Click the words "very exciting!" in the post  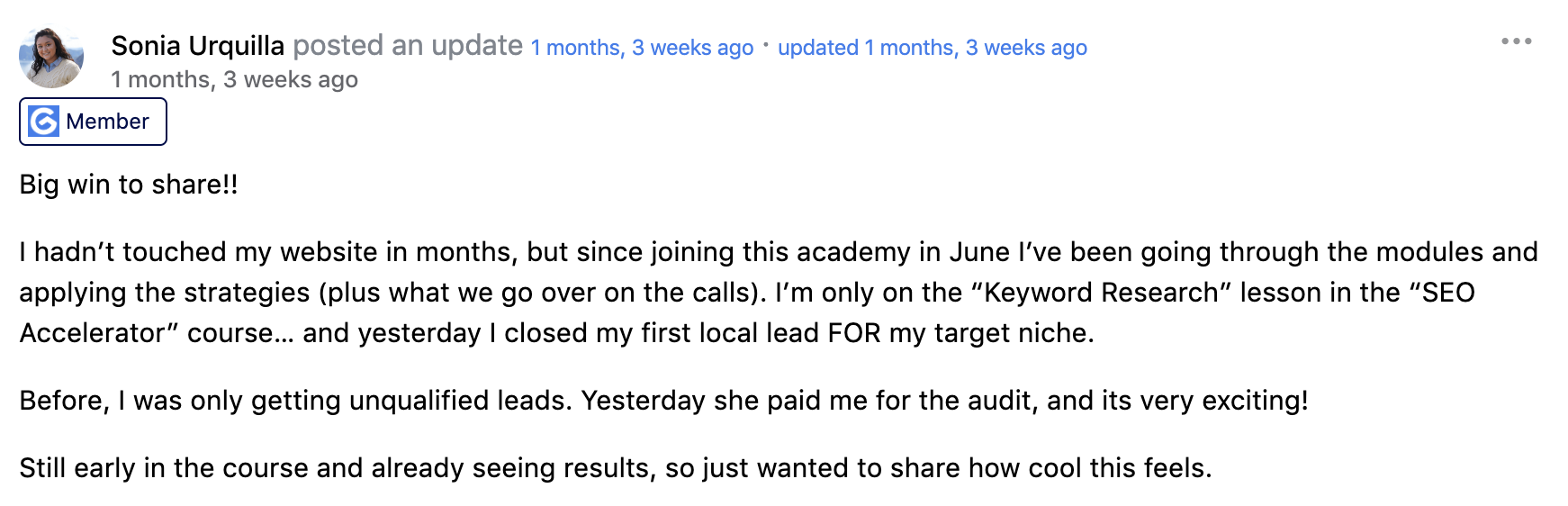1224,401
